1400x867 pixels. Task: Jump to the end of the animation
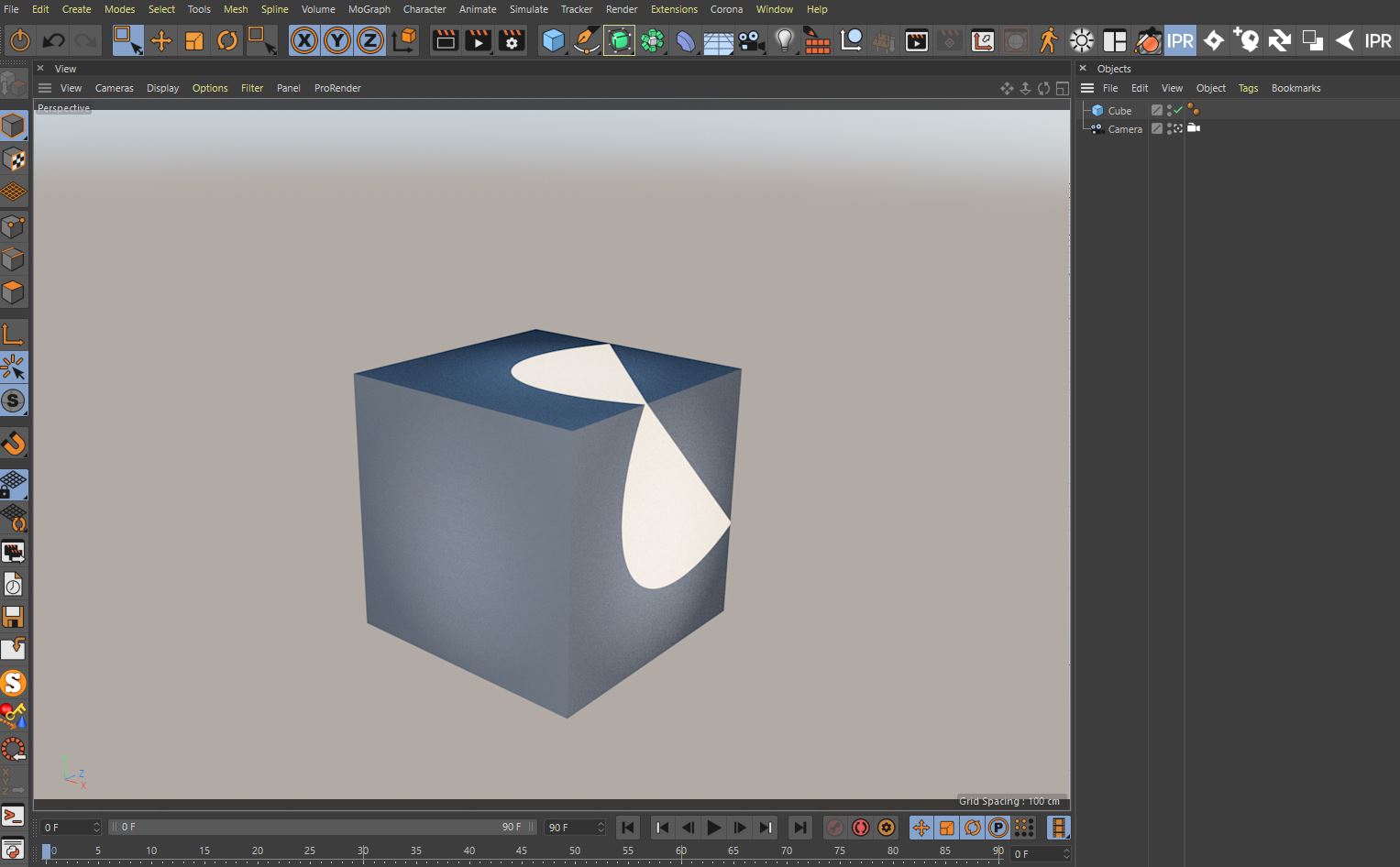799,828
